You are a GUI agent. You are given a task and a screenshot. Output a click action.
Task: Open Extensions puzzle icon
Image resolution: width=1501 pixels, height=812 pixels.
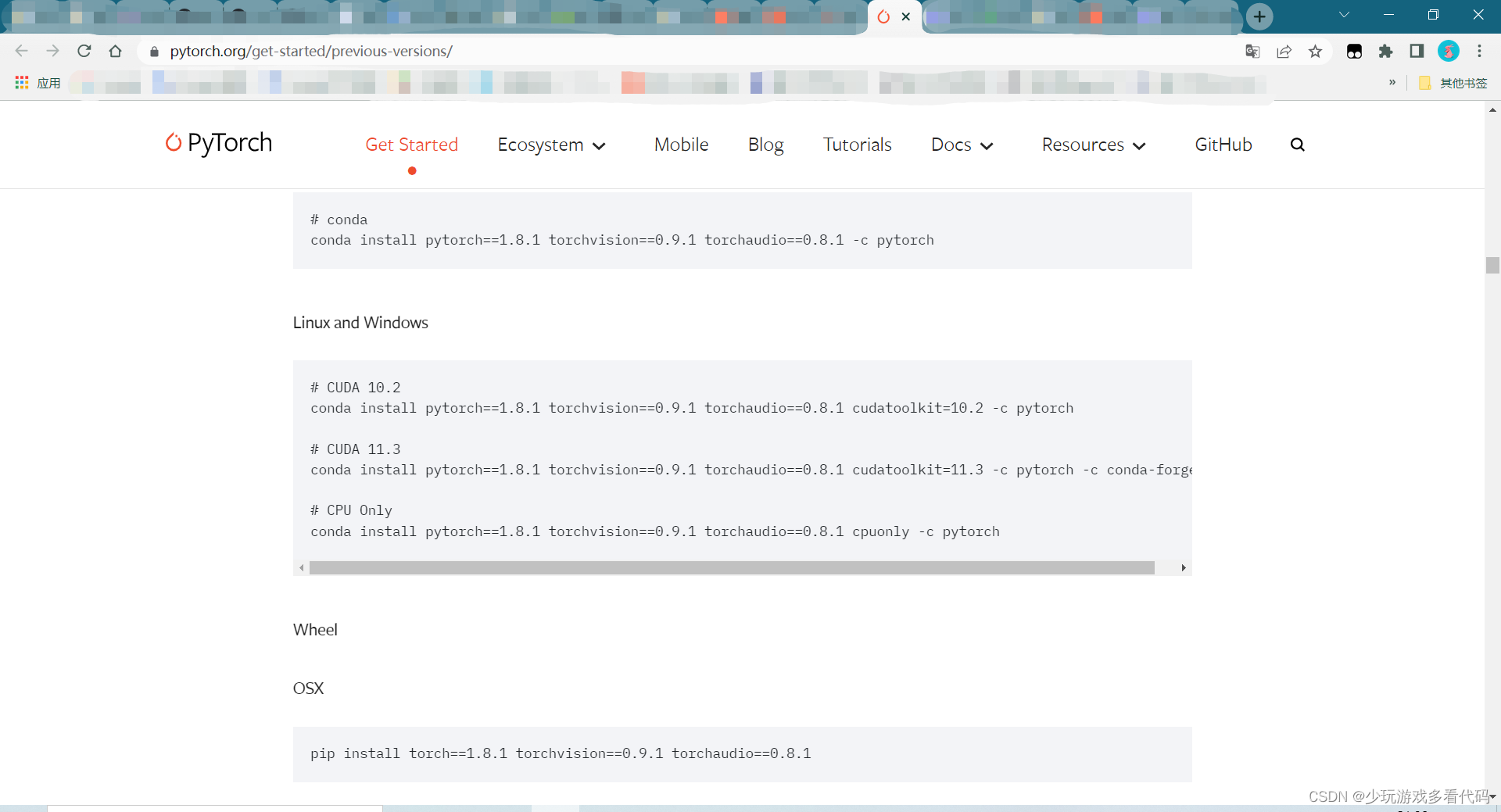click(1385, 52)
